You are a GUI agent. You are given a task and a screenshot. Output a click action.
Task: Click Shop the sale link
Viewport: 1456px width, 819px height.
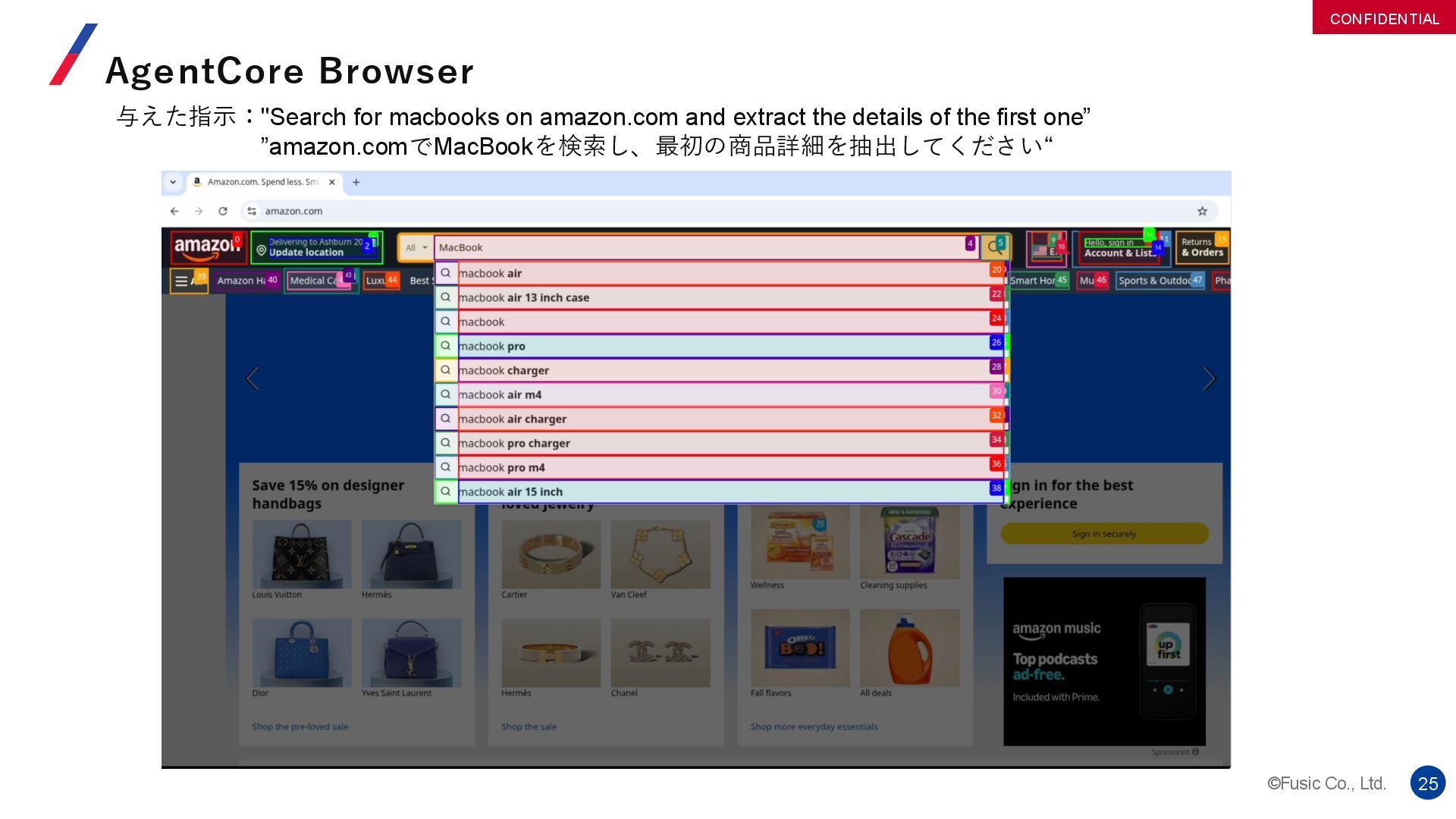click(x=529, y=727)
